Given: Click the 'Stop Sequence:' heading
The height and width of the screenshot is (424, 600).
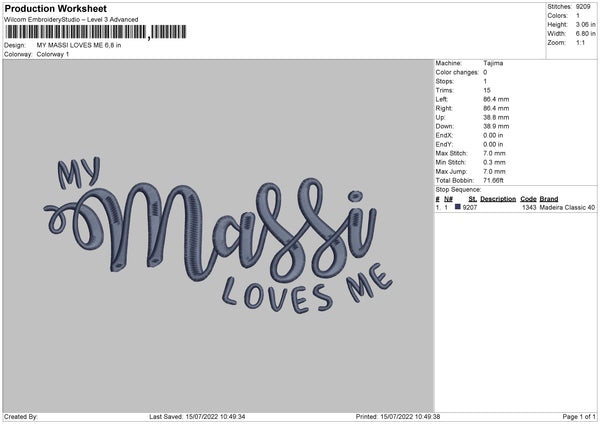Looking at the screenshot, I should (x=458, y=190).
